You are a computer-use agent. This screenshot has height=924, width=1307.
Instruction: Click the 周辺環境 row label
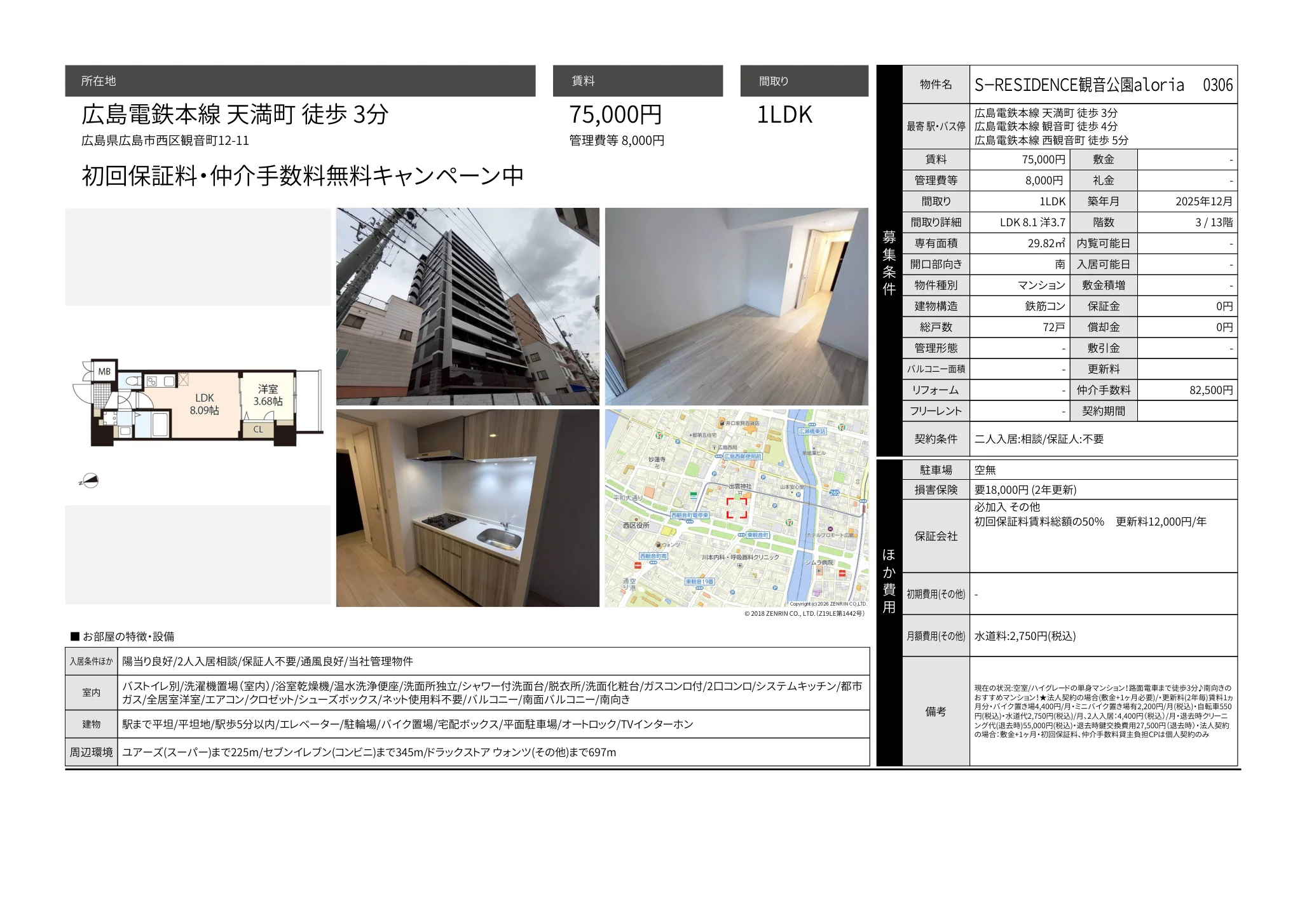pyautogui.click(x=92, y=752)
